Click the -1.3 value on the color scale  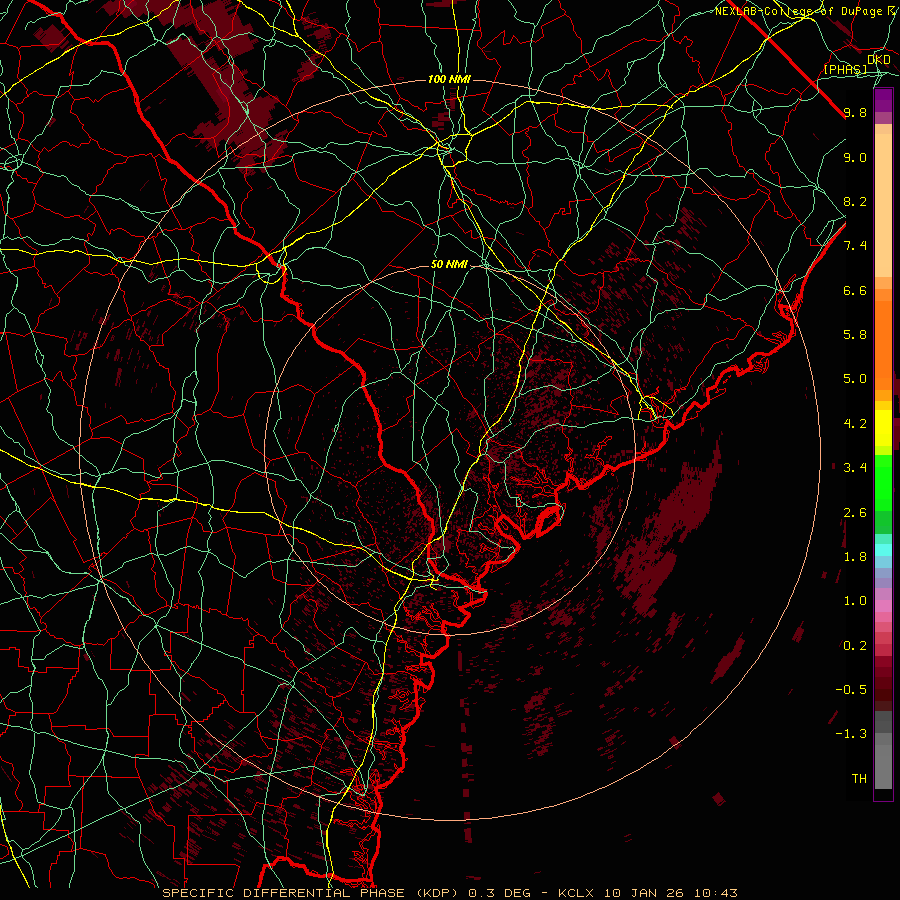[851, 734]
